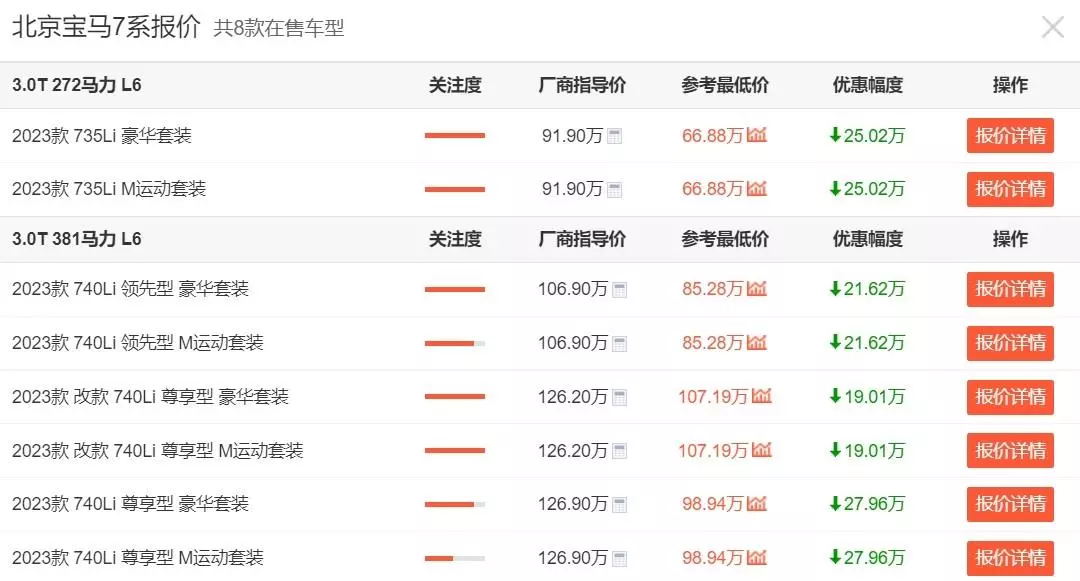Show price trend chart for 735Li 豪华套装 66.88万

756,135
